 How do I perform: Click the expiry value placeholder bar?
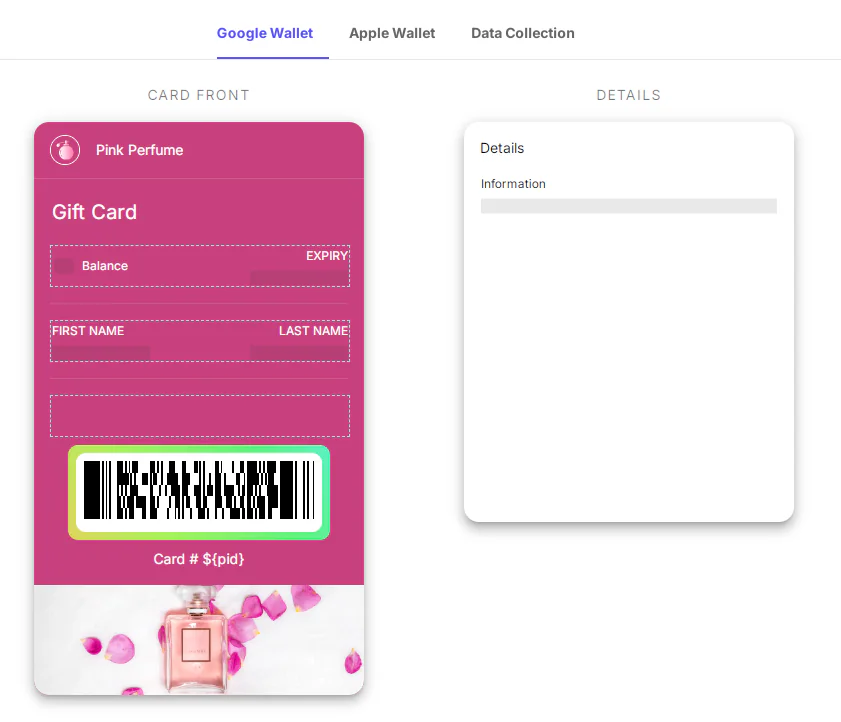point(299,278)
